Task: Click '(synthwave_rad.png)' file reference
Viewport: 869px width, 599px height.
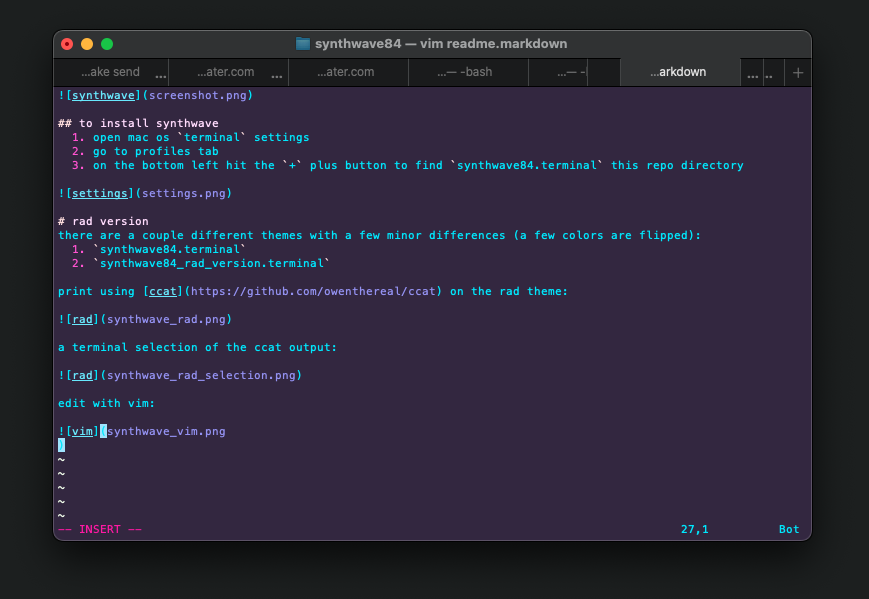Action: [166, 319]
